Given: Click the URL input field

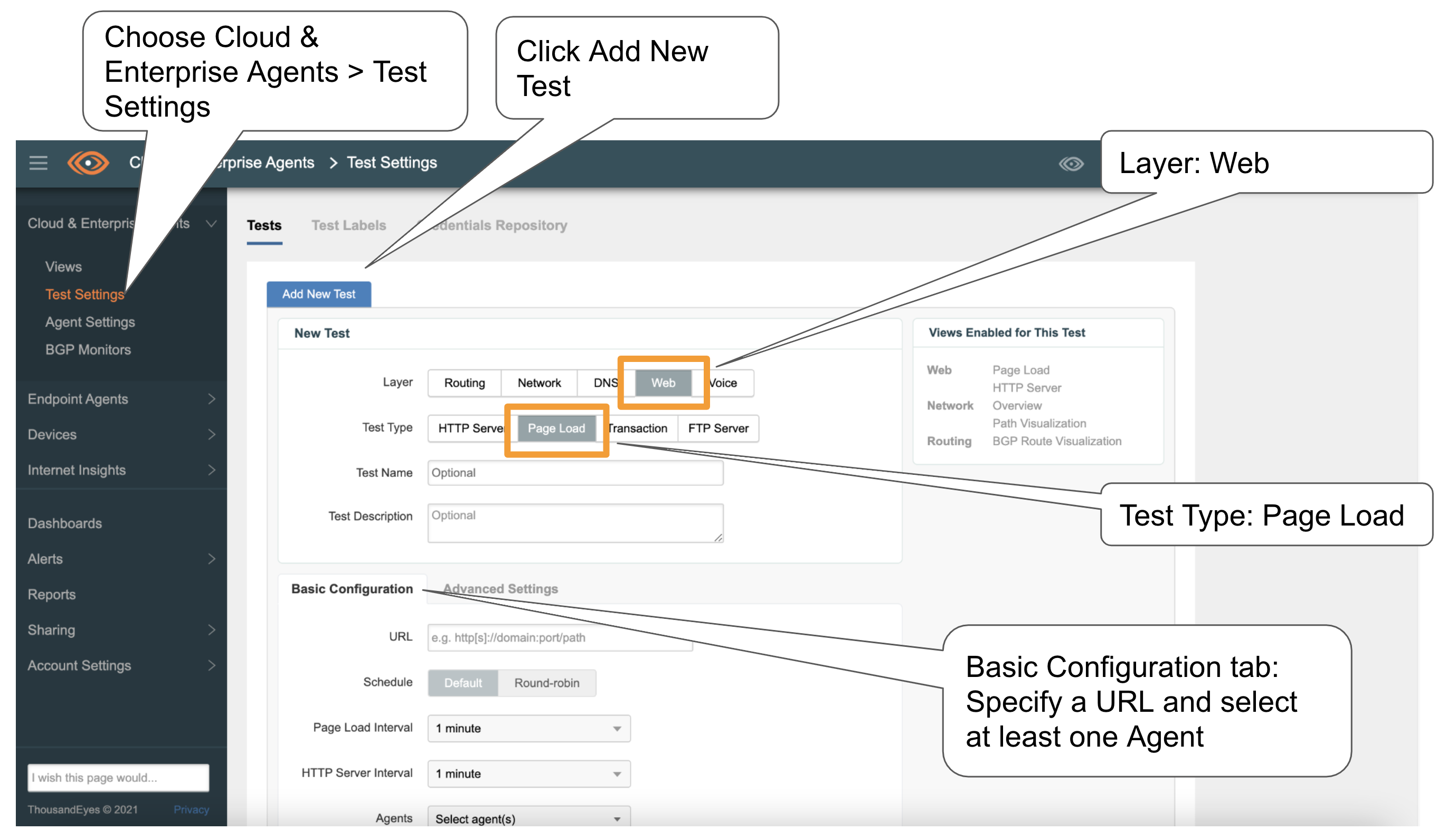Looking at the screenshot, I should (560, 638).
